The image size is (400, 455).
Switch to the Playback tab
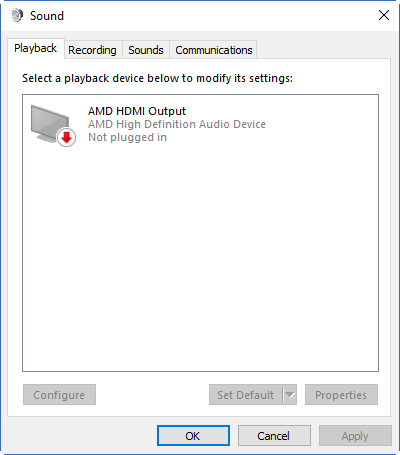(36, 48)
